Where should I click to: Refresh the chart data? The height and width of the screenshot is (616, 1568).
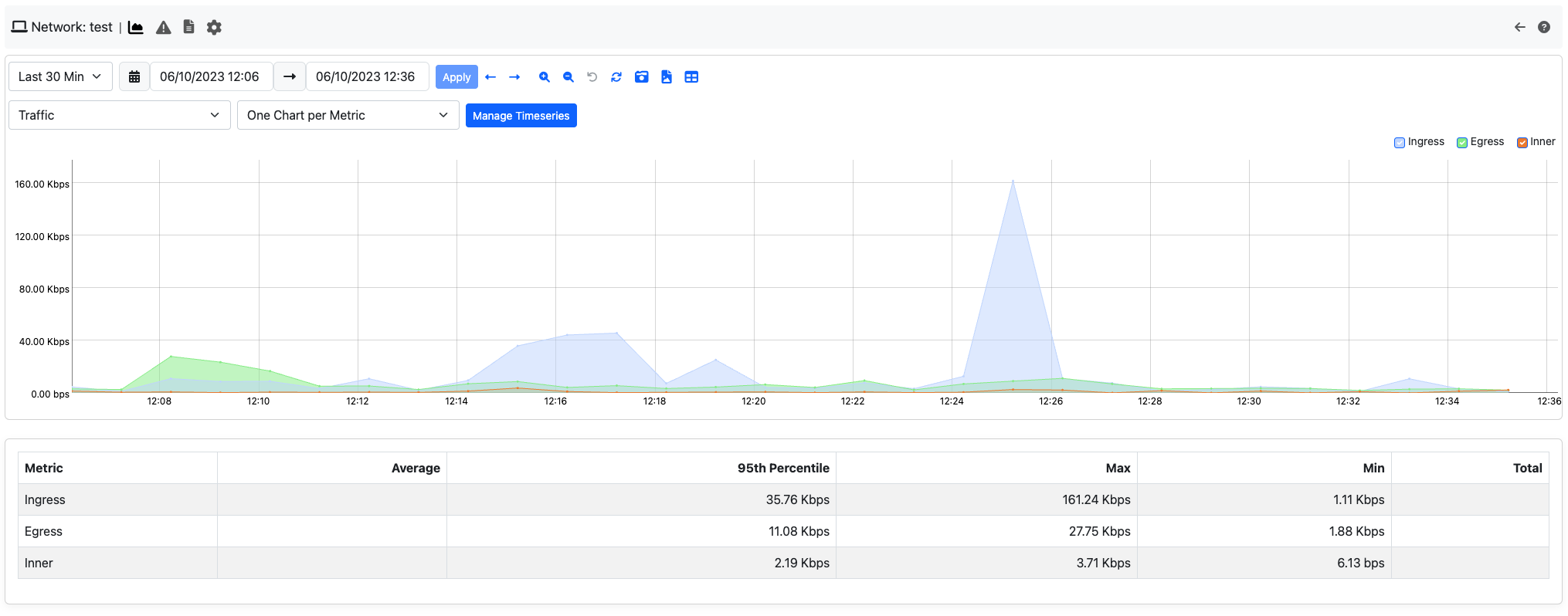coord(616,77)
